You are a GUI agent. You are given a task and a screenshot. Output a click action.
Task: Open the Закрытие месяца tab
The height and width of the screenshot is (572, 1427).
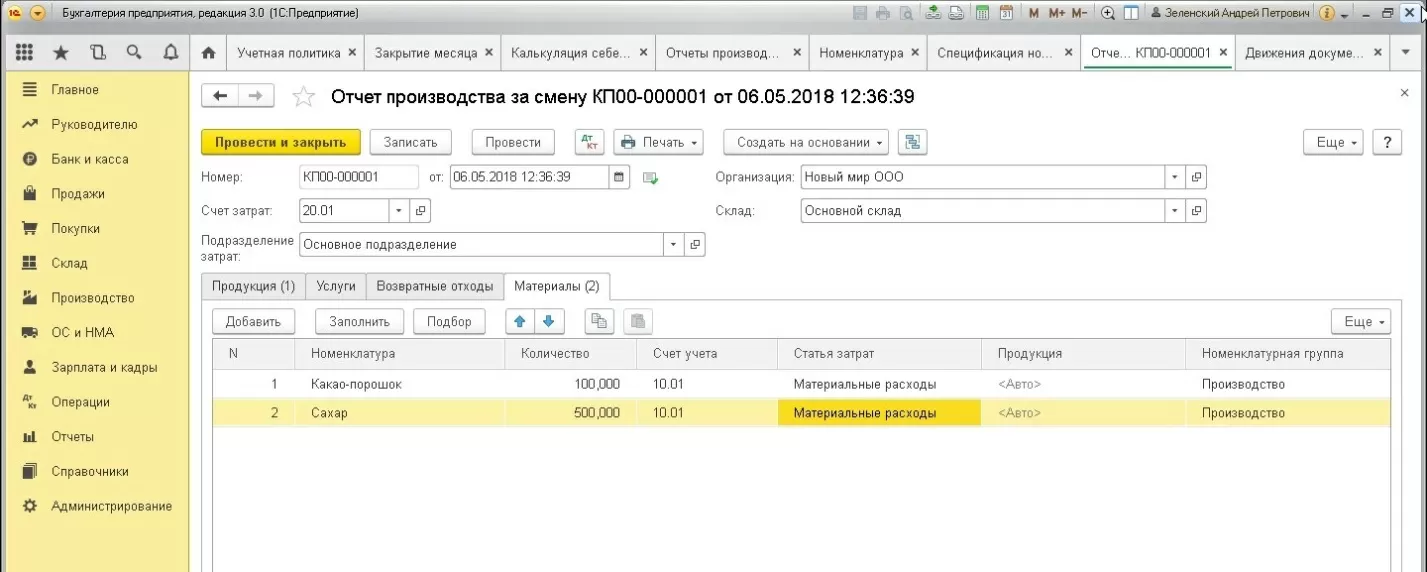pos(425,53)
